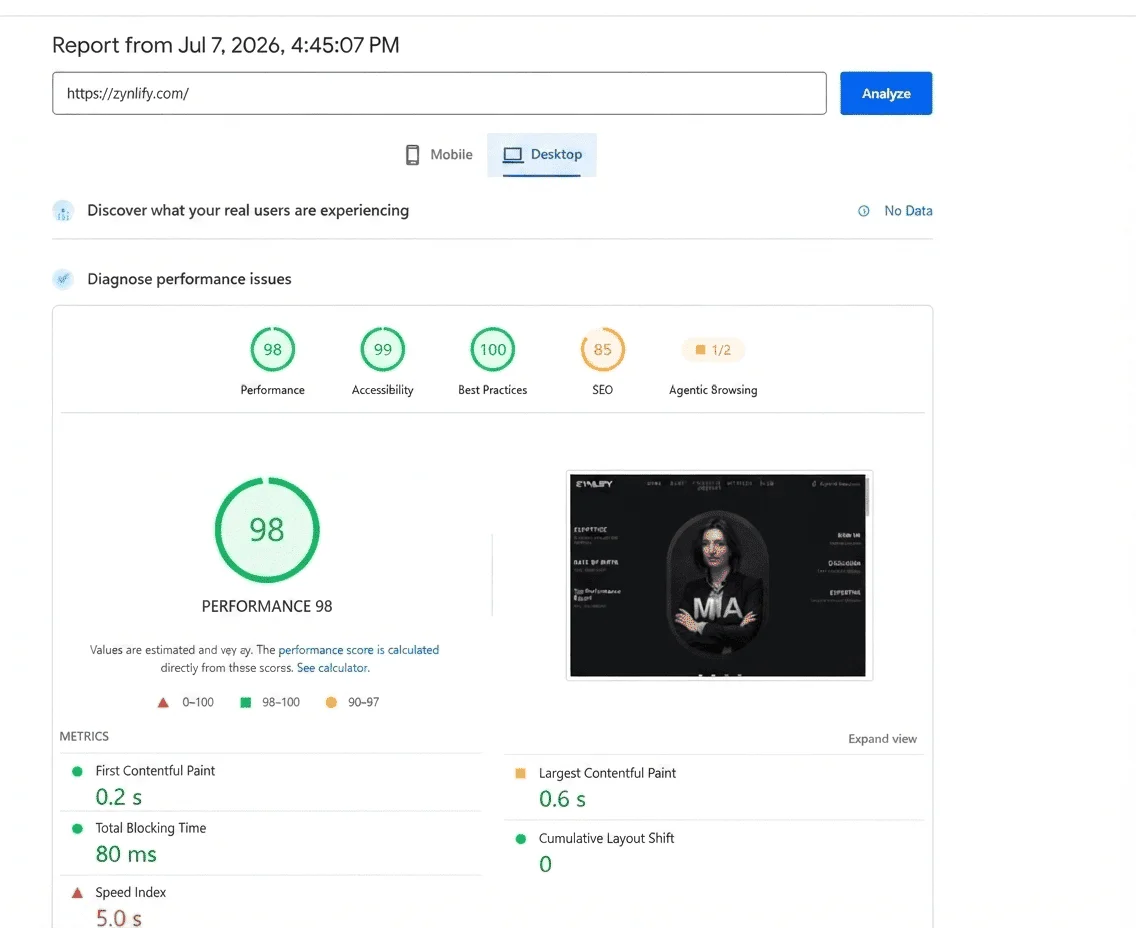This screenshot has width=1136, height=928.
Task: Open the performance score is calculated link
Action: (359, 650)
